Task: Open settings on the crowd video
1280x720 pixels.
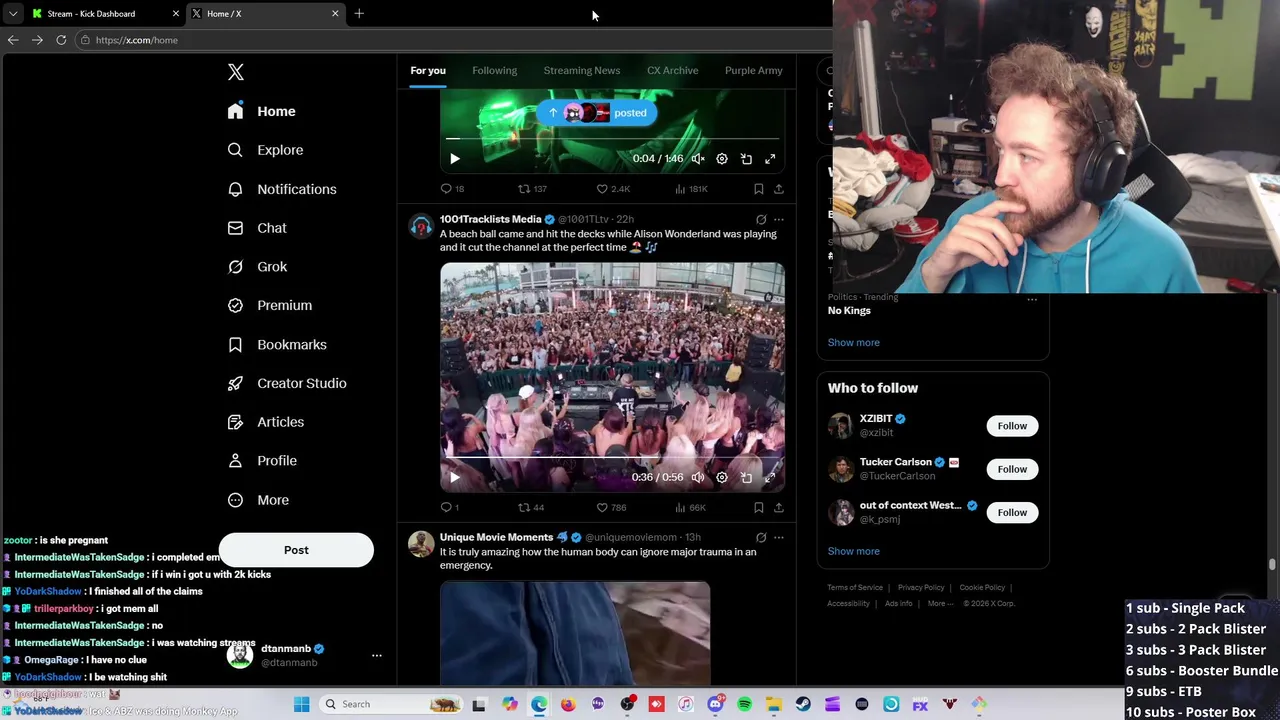Action: coord(722,478)
